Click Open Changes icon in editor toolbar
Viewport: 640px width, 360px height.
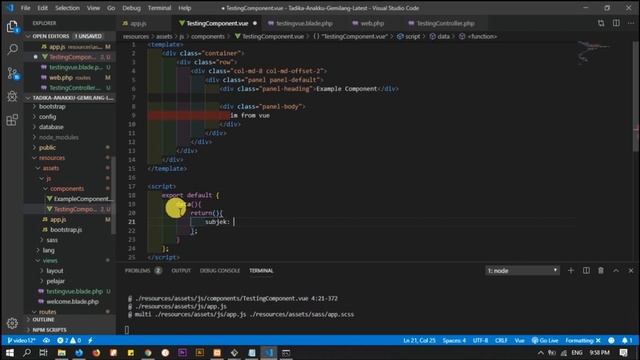[601, 23]
